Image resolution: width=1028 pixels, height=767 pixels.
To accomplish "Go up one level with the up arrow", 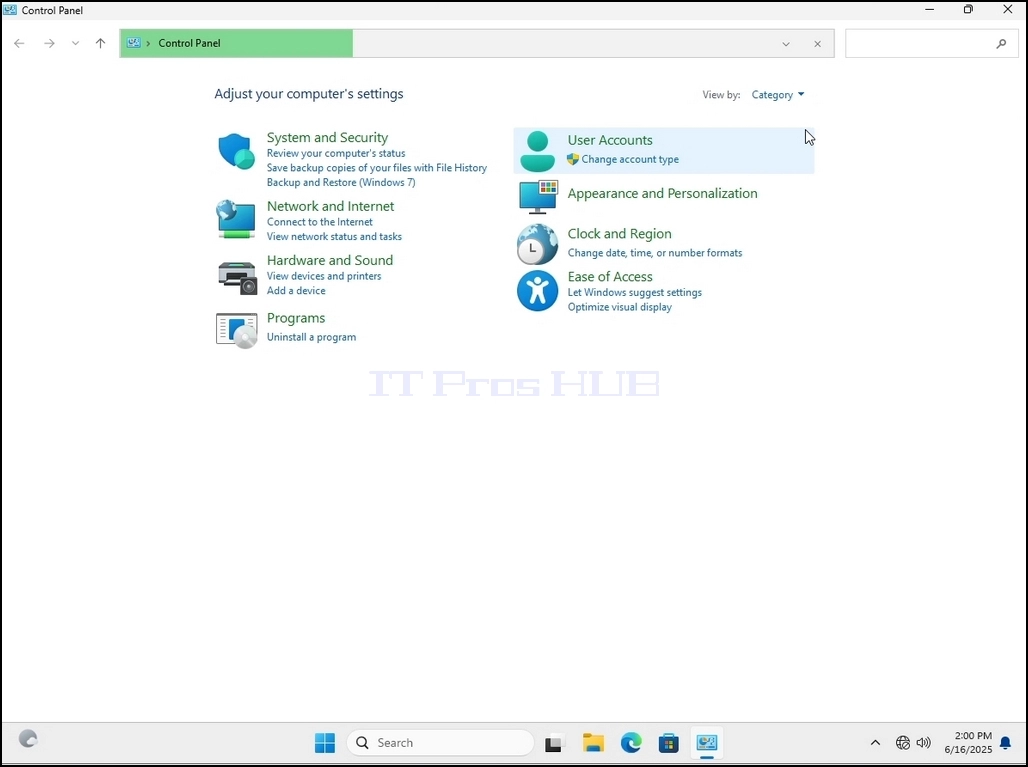I will point(100,43).
